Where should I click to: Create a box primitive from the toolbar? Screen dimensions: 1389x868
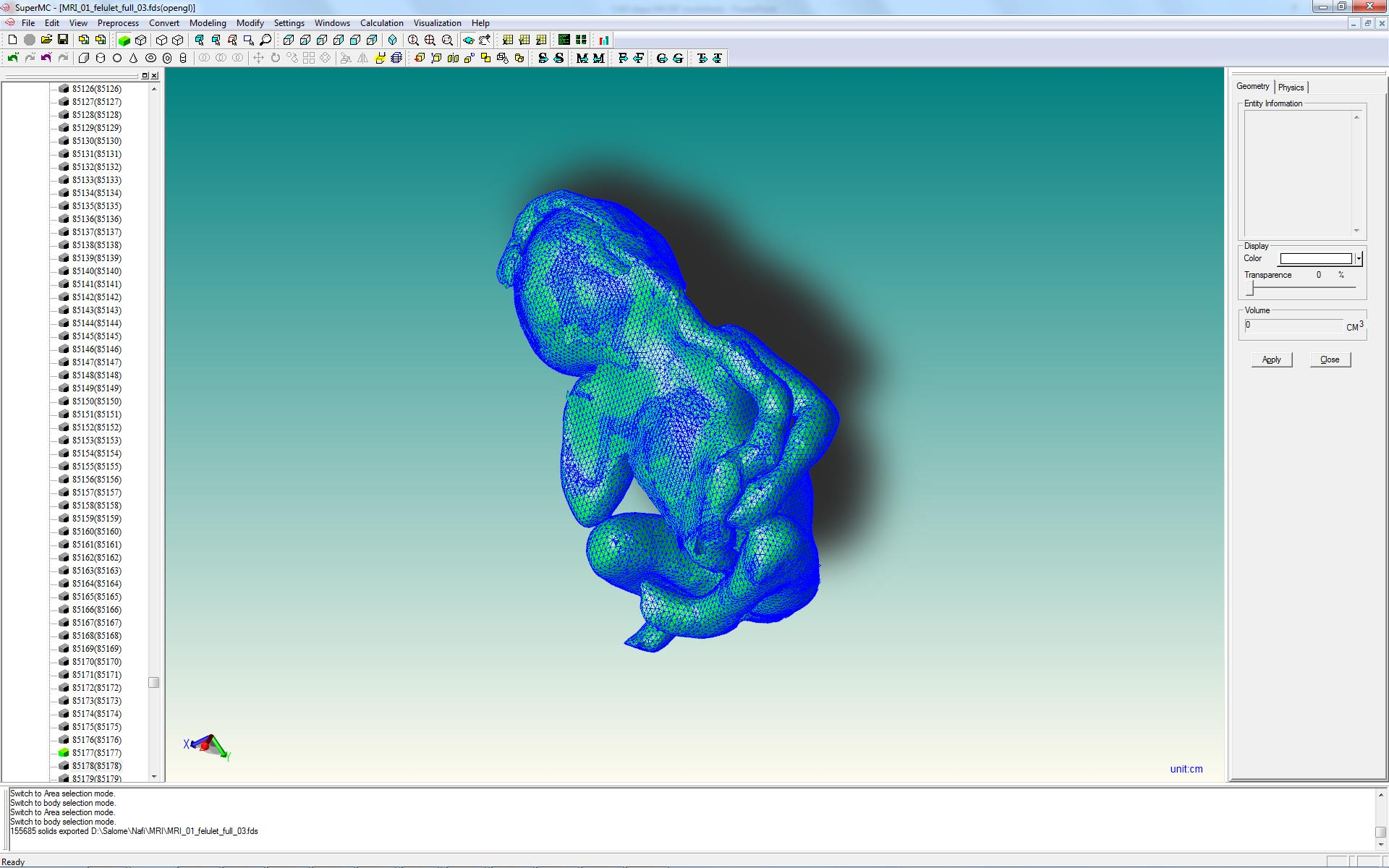pyautogui.click(x=84, y=58)
